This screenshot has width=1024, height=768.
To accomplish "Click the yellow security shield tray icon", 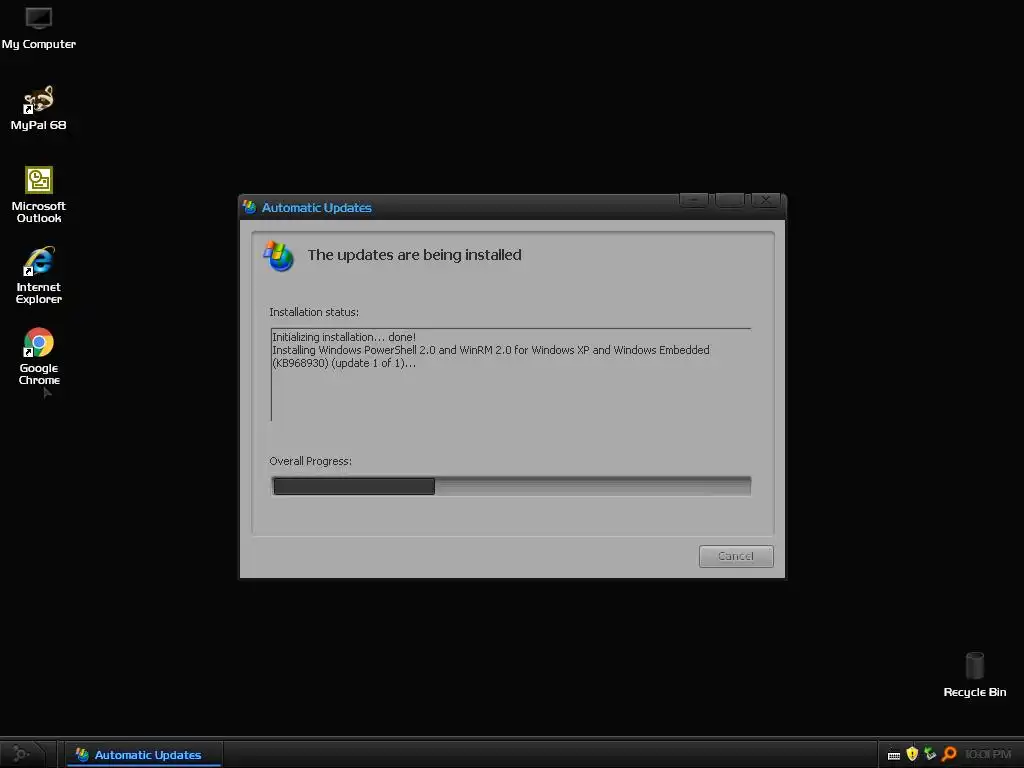I will tap(912, 754).
